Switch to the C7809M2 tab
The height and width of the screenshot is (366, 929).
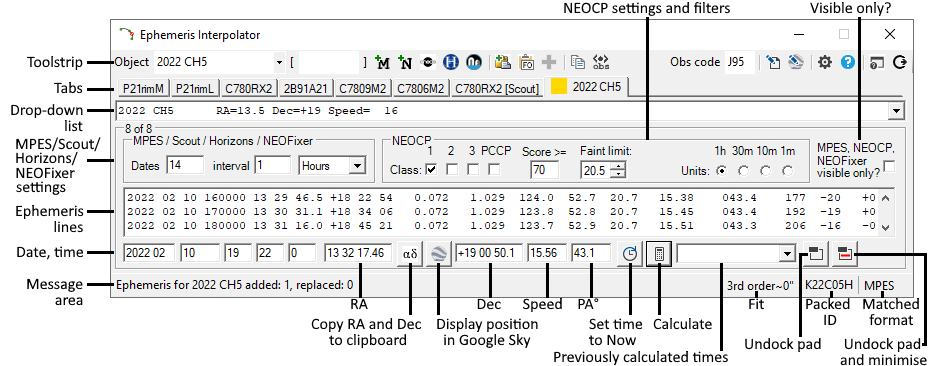[x=363, y=89]
